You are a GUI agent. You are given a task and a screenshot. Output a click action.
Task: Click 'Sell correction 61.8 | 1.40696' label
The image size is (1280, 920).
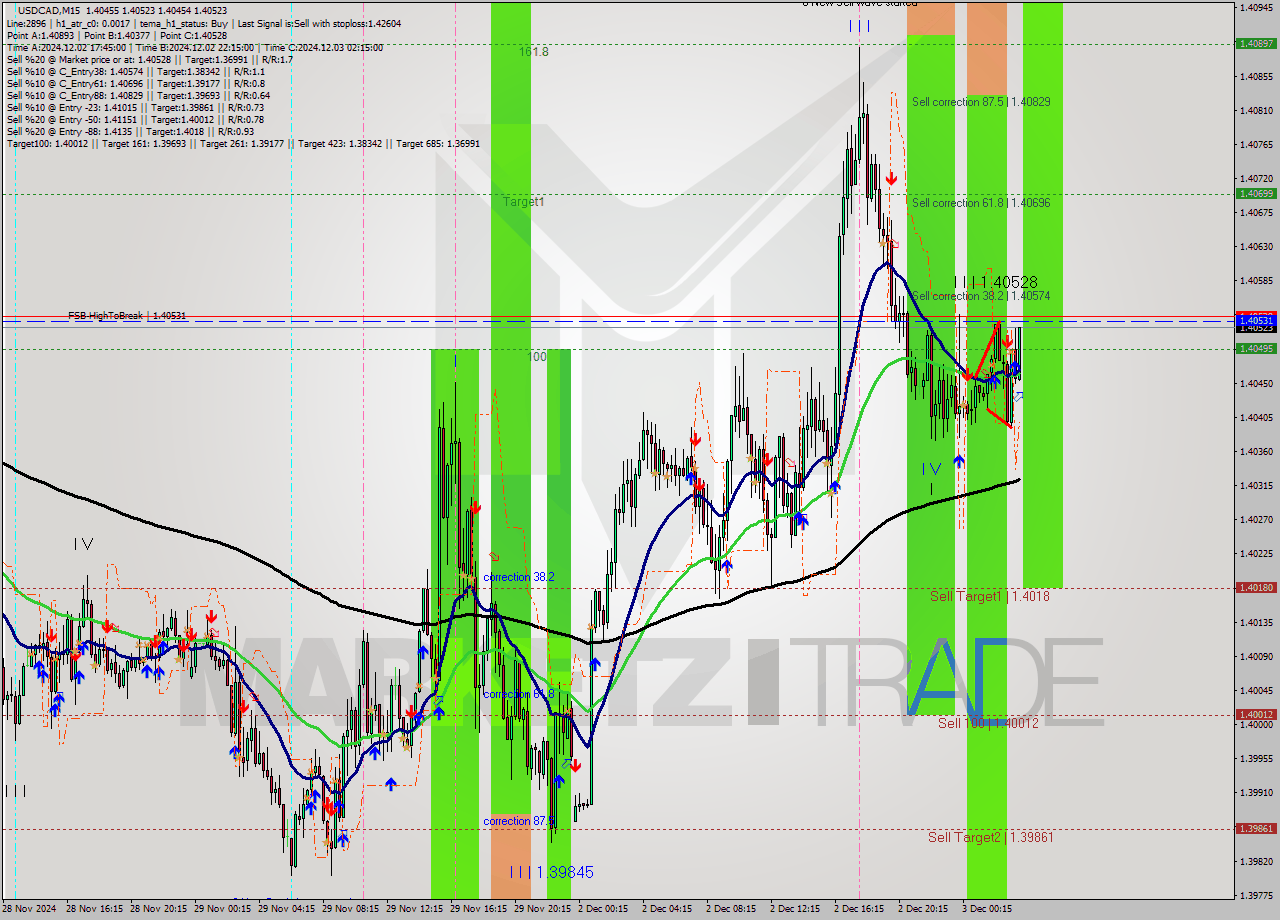pos(981,202)
